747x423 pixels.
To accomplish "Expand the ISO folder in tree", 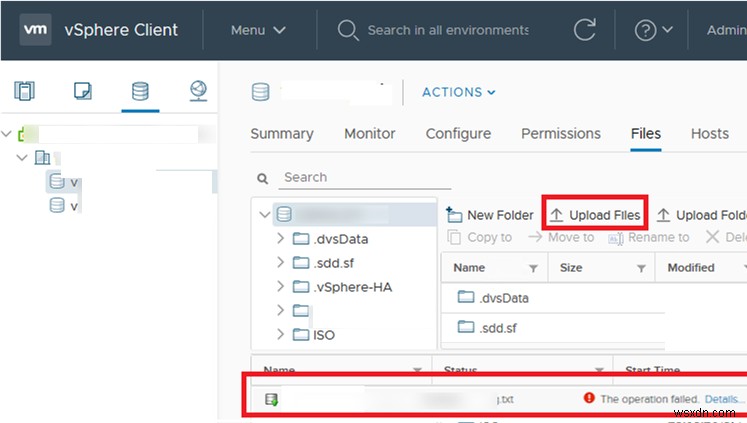I will (x=281, y=334).
